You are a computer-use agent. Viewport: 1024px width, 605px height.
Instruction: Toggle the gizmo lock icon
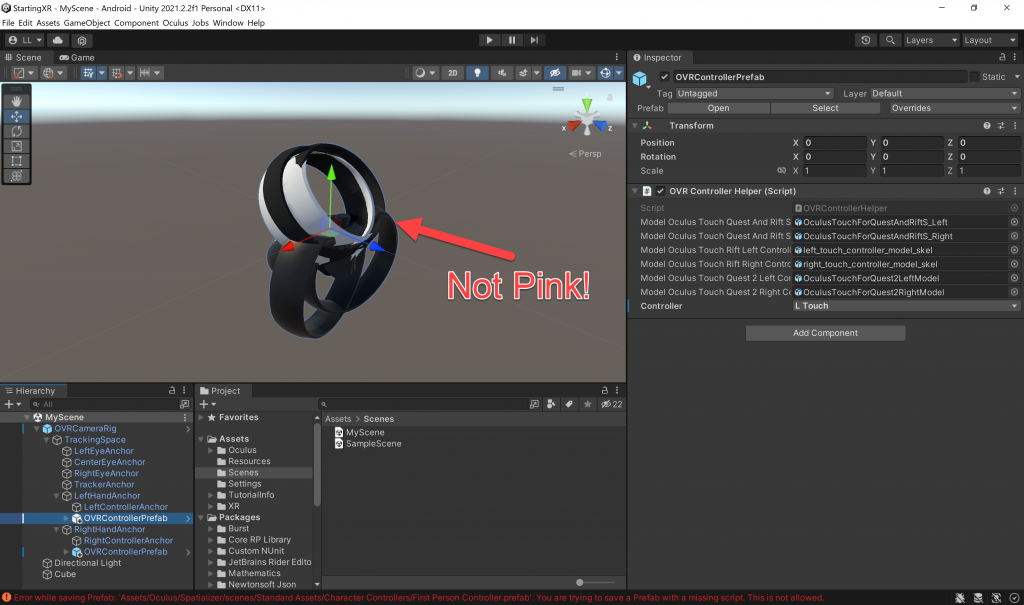(x=609, y=97)
